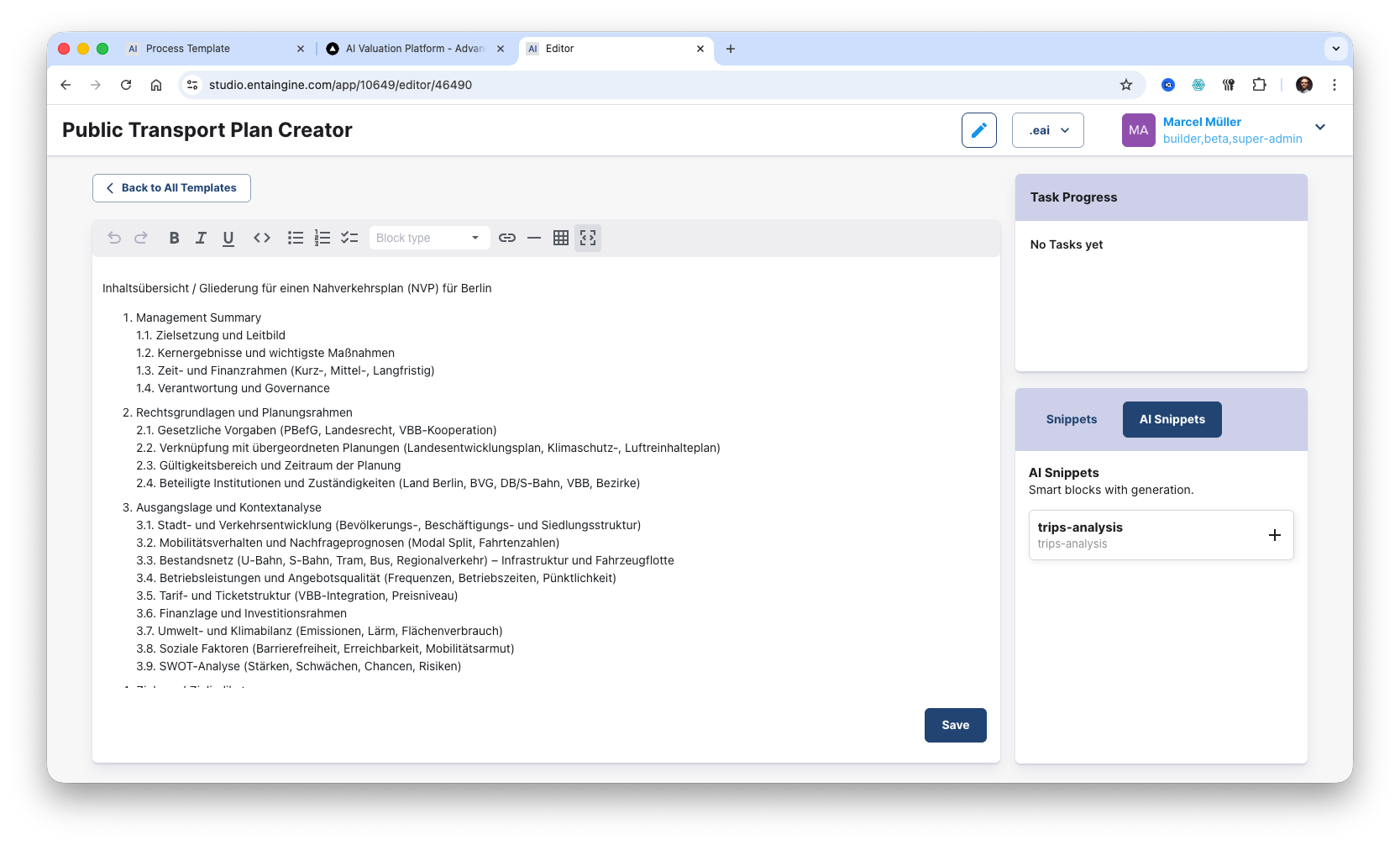The height and width of the screenshot is (845, 1400).
Task: Toggle fullscreen editor mode
Action: click(x=587, y=238)
